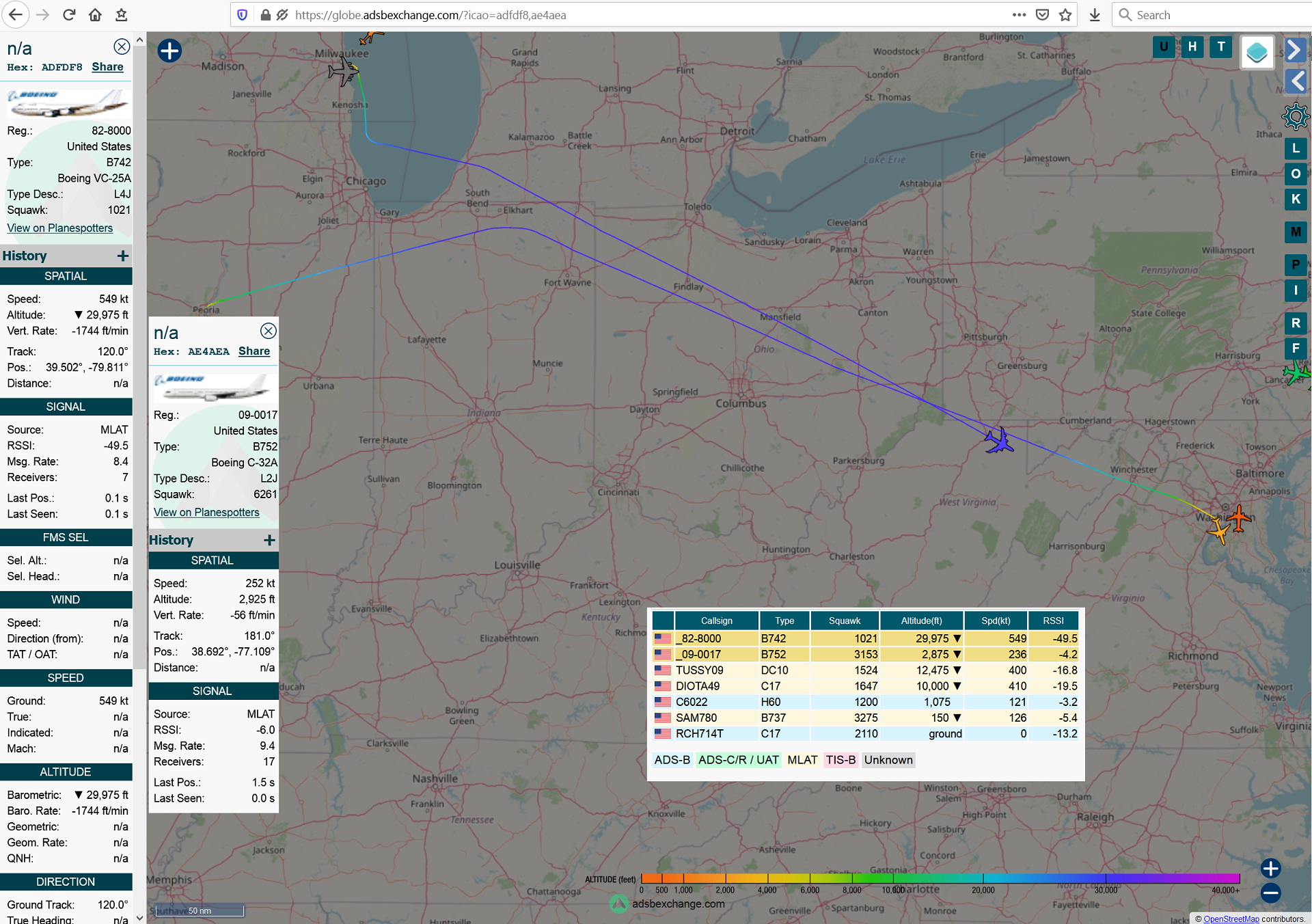Image resolution: width=1312 pixels, height=924 pixels.
Task: Select the green aircraft near Lancaster
Action: coord(1297,373)
